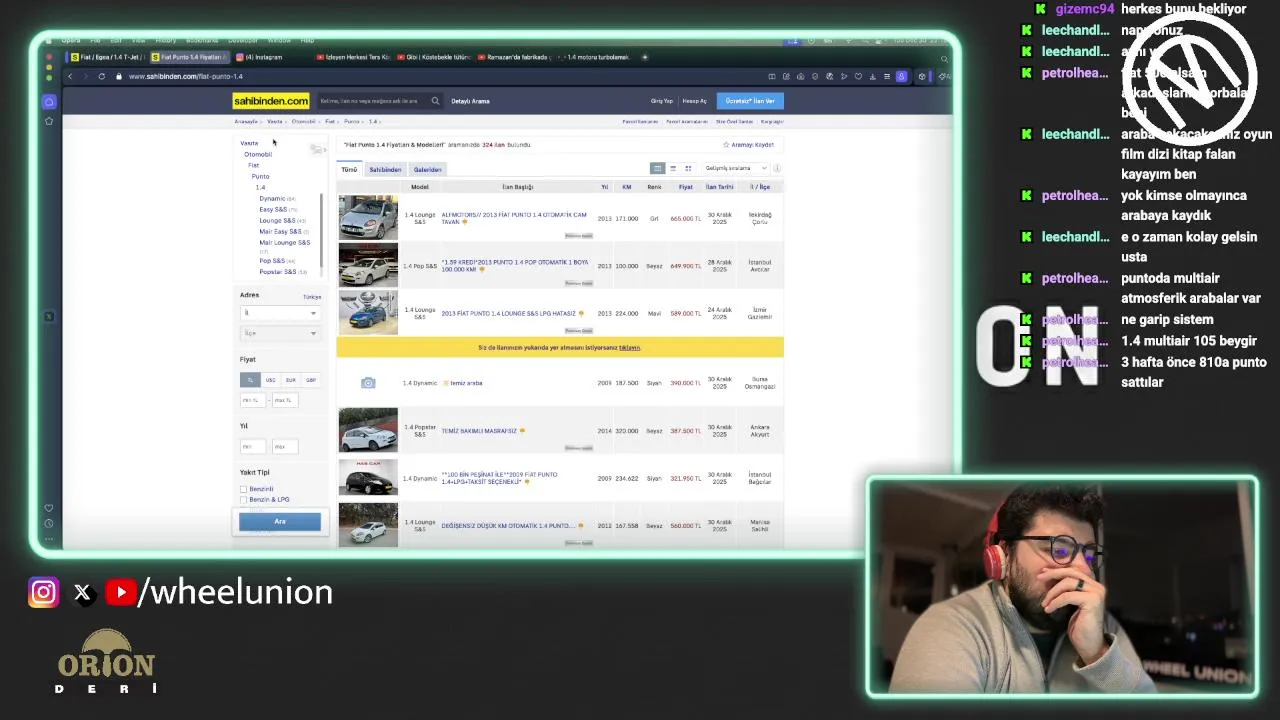Go back with the browser arrow
The width and height of the screenshot is (1280, 720).
tap(70, 77)
